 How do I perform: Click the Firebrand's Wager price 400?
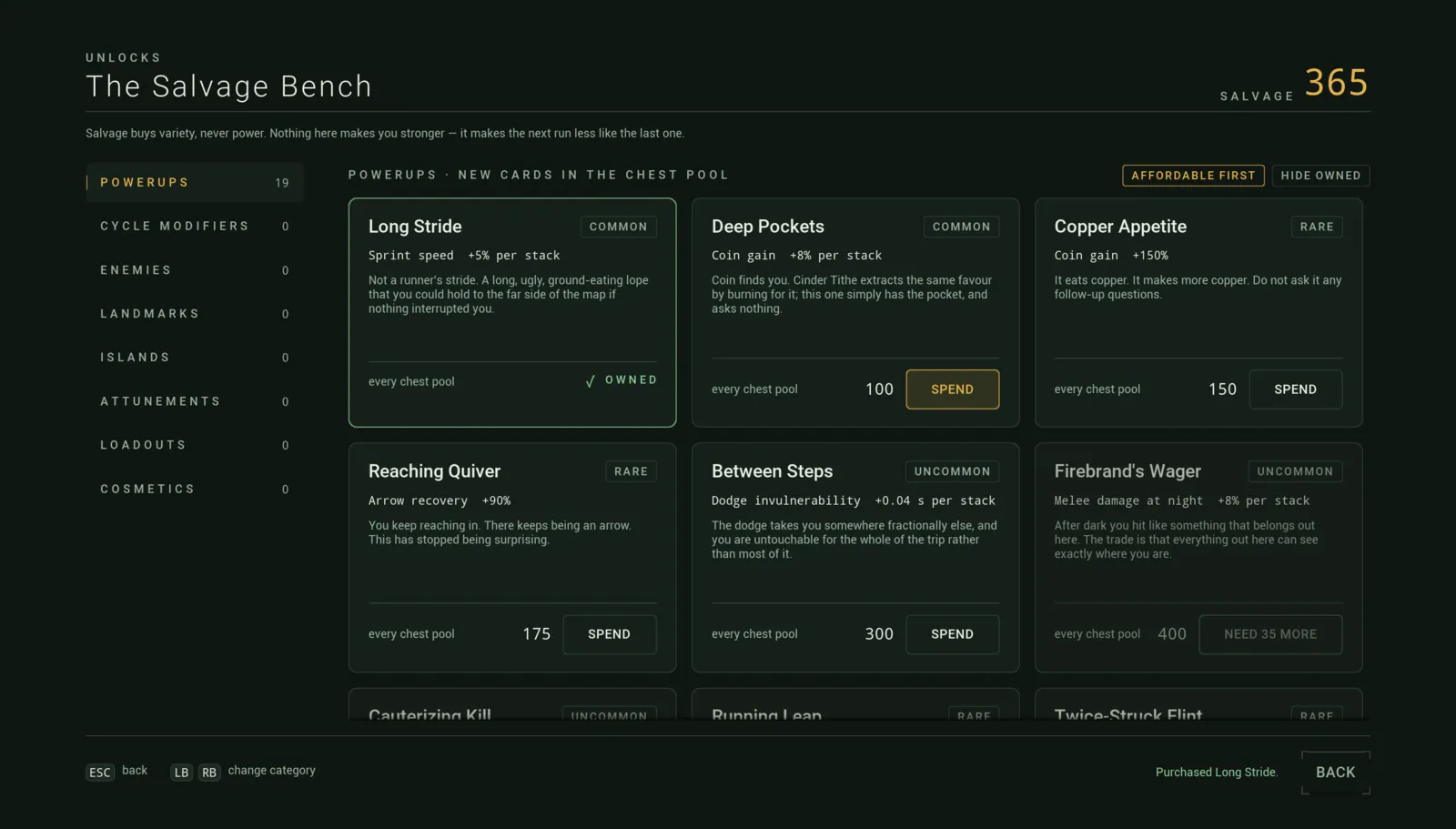[1172, 634]
